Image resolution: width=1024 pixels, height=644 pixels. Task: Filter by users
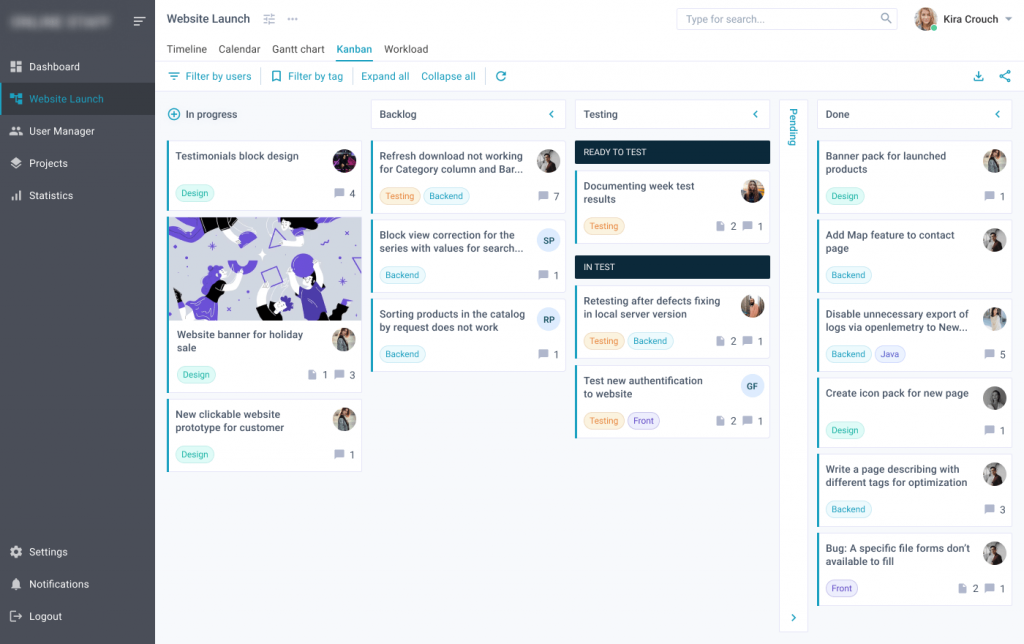pyautogui.click(x=209, y=76)
